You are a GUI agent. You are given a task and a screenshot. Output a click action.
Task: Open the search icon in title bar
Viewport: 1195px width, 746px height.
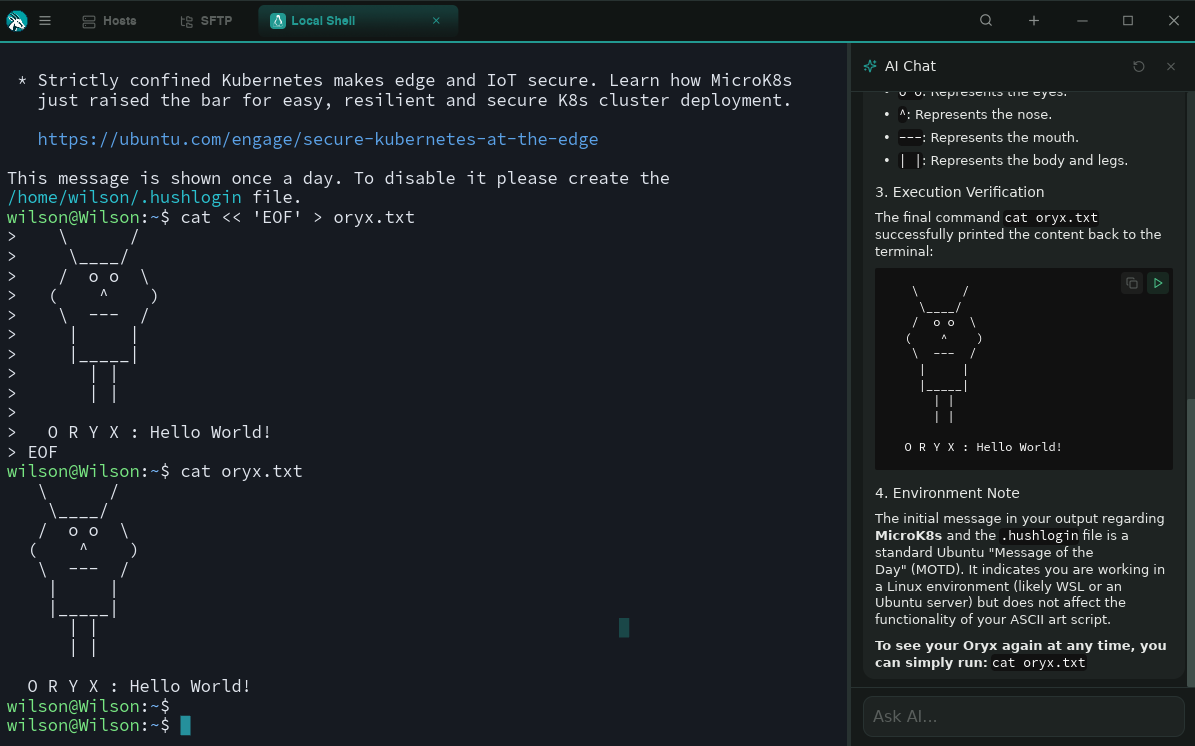tap(986, 21)
